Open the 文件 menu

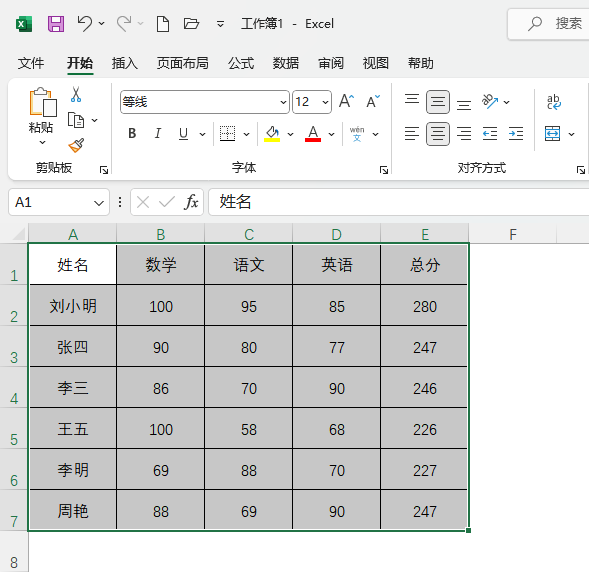coord(31,63)
